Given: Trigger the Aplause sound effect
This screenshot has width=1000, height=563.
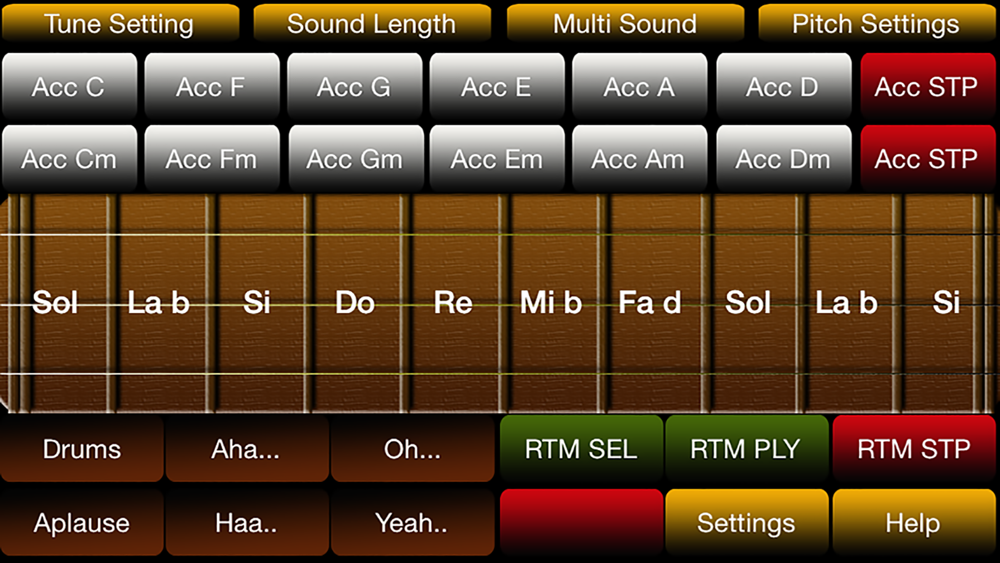Looking at the screenshot, I should coord(82,523).
